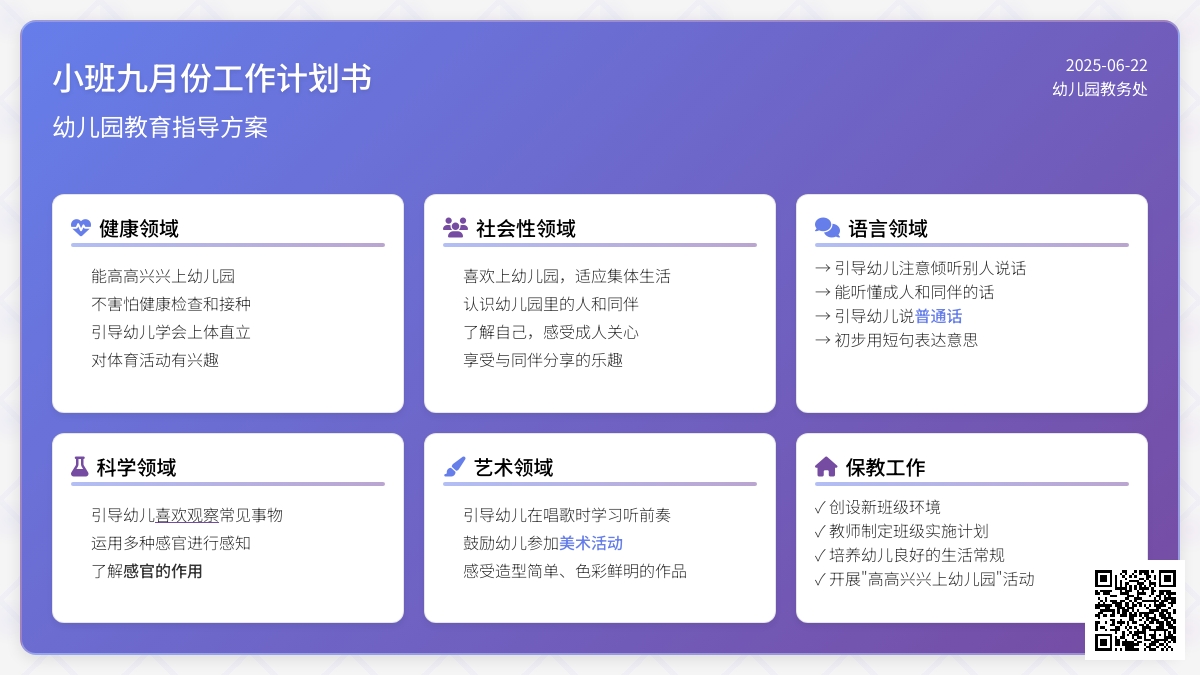Click the 语言领域 card heading
This screenshot has width=1200, height=675.
888,228
